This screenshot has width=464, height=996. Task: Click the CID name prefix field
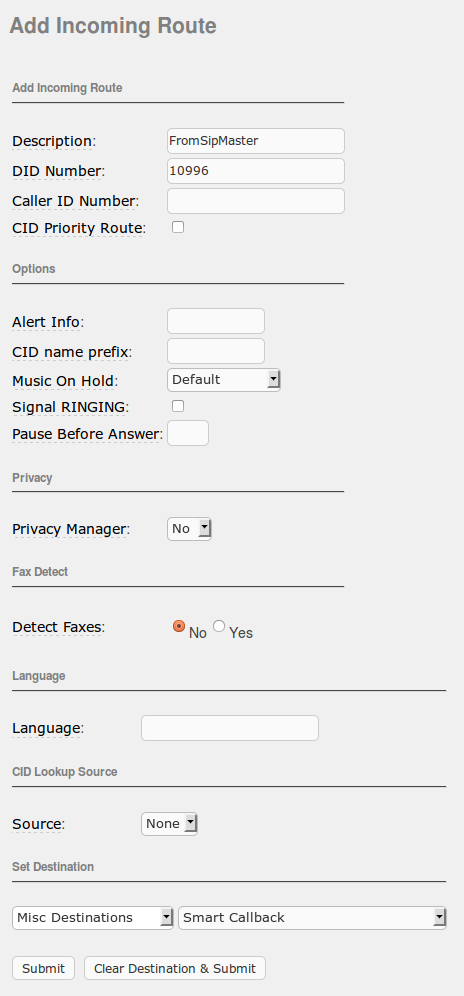pyautogui.click(x=215, y=351)
